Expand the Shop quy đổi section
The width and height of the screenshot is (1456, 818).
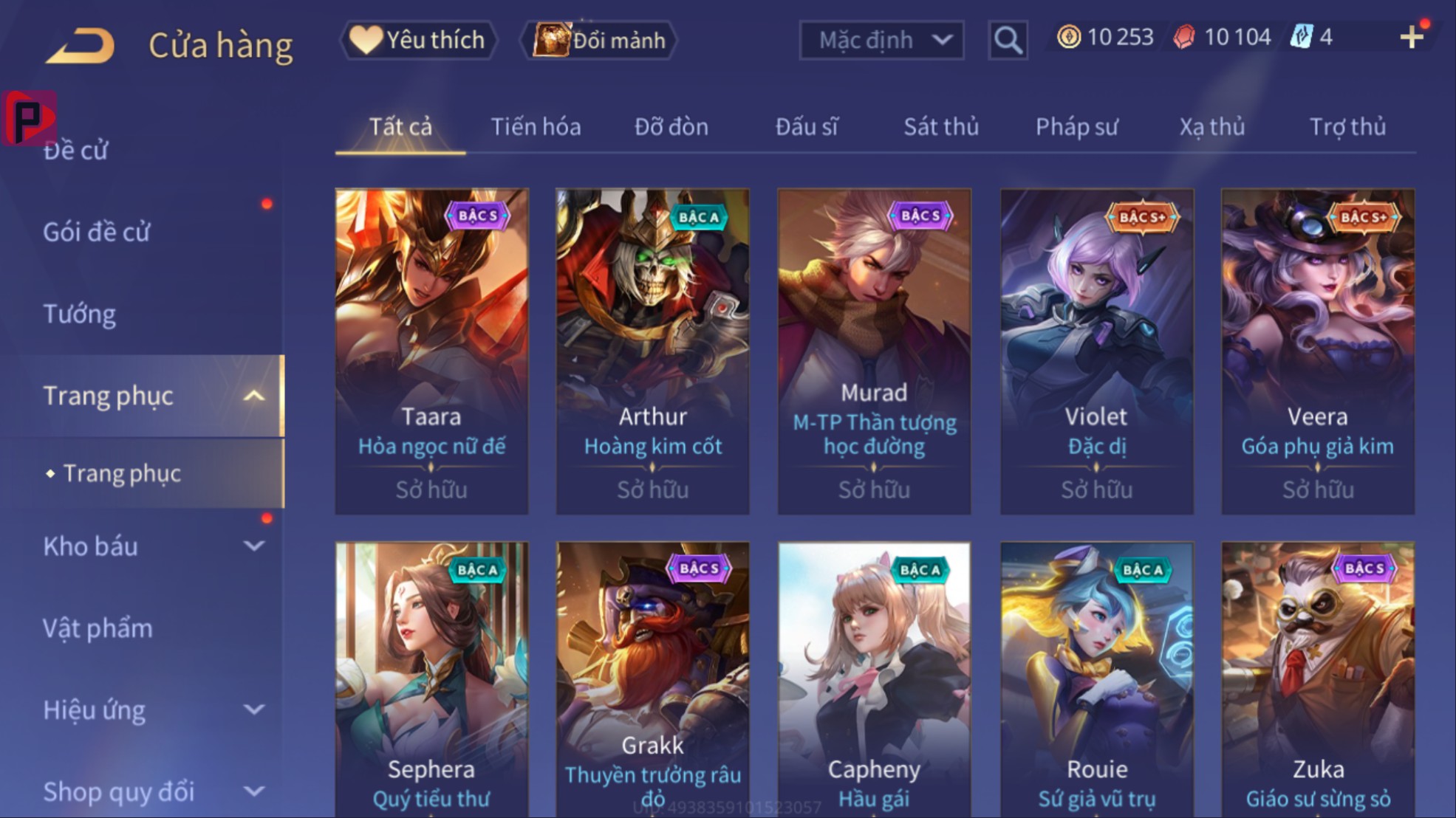253,791
